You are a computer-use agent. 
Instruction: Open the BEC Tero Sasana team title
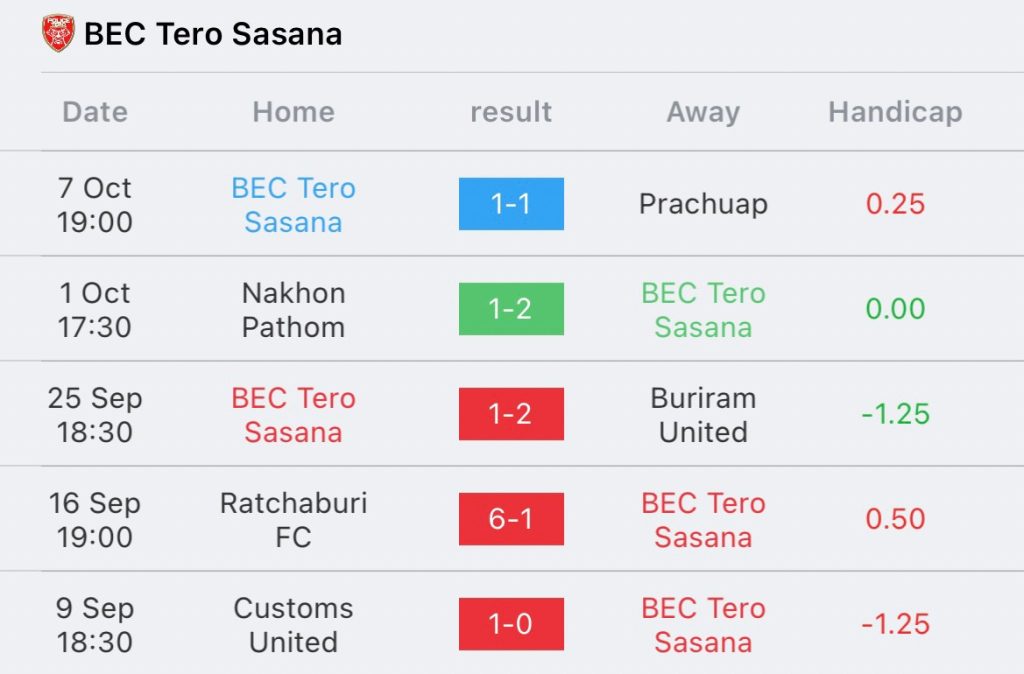pyautogui.click(x=213, y=34)
